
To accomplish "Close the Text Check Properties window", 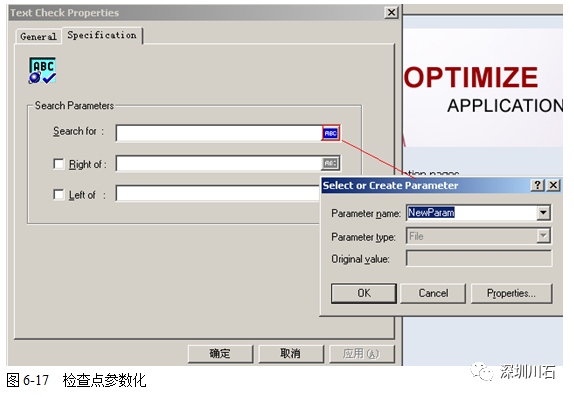I will pos(391,13).
